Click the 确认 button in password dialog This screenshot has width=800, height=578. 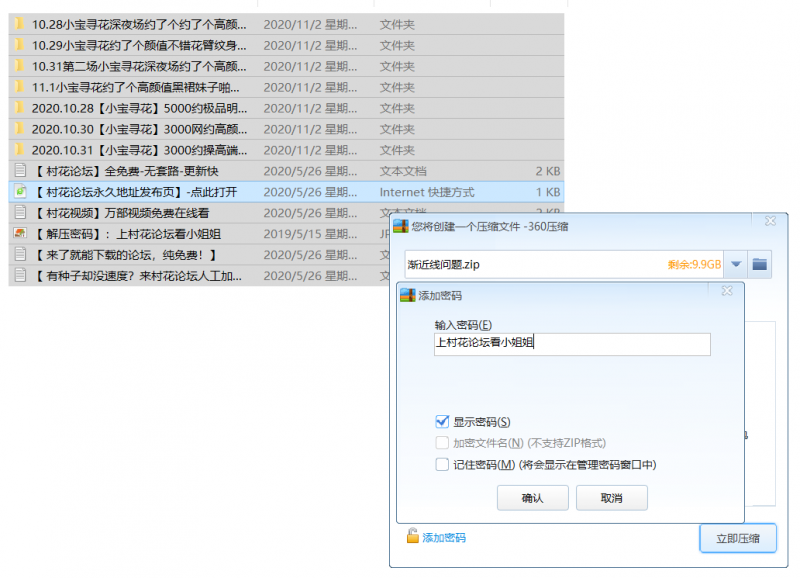532,498
